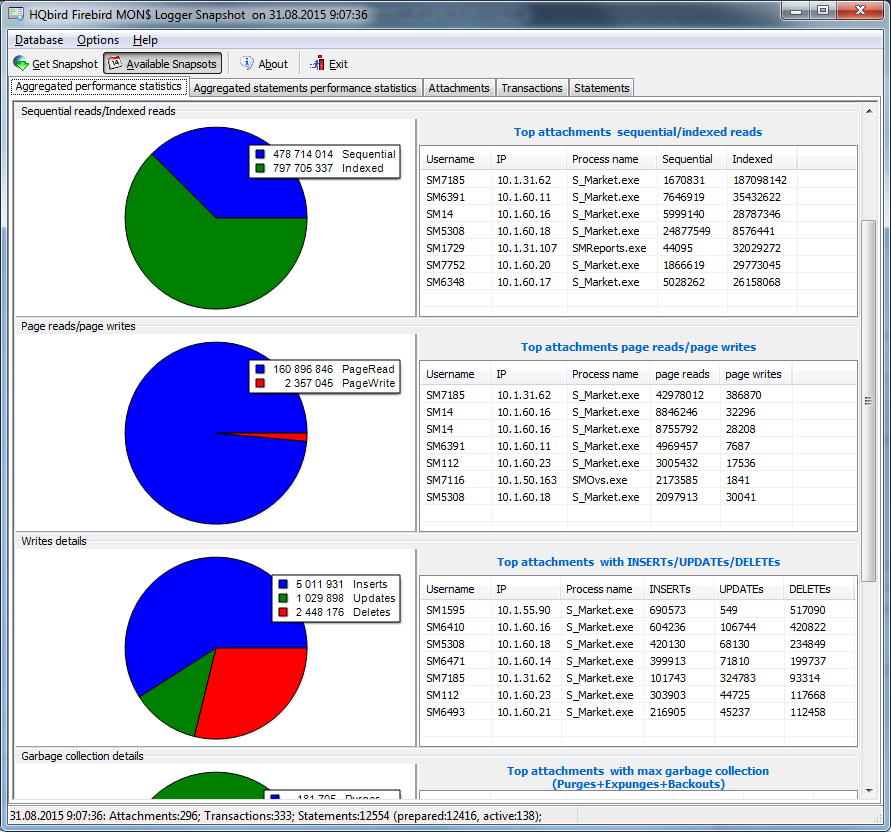The height and width of the screenshot is (832, 891).
Task: Click the Get Snapshot toolbar icon
Action: (x=21, y=64)
